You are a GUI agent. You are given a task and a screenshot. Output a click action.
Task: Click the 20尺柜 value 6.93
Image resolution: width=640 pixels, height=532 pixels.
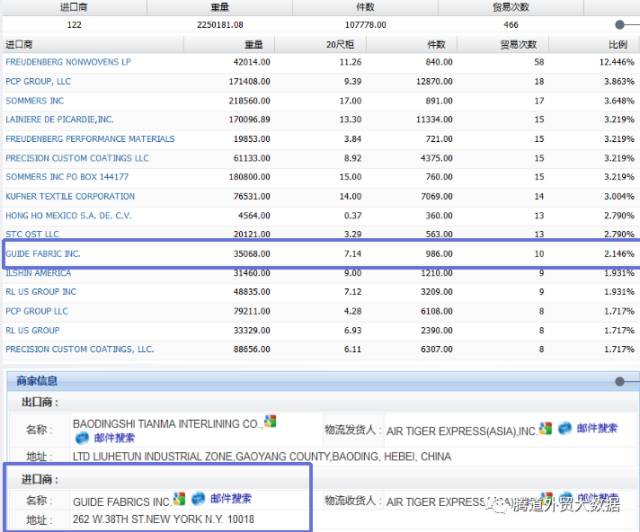pos(353,330)
